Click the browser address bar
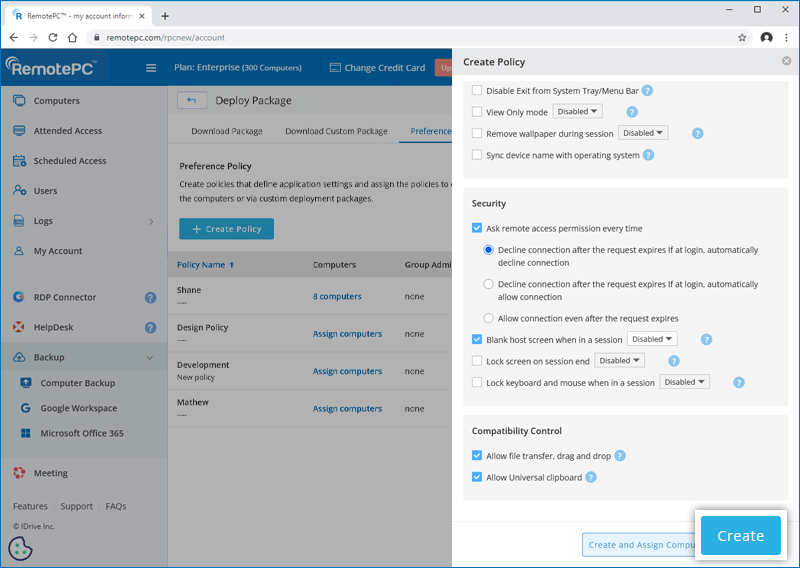Screen dimensions: 800x569 (400, 37)
